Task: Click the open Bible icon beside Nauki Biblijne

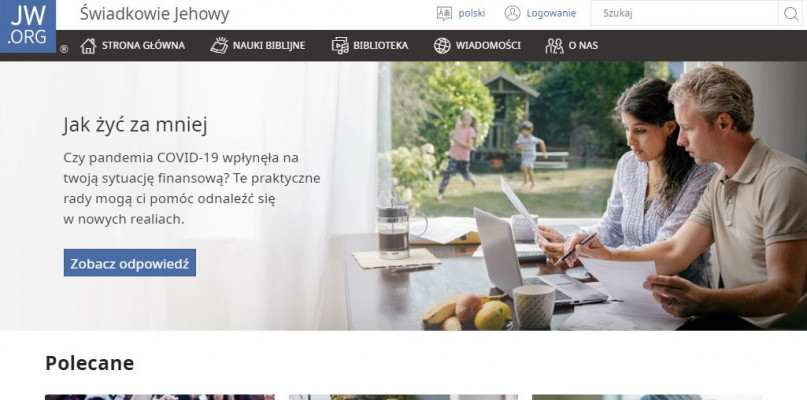Action: (219, 45)
